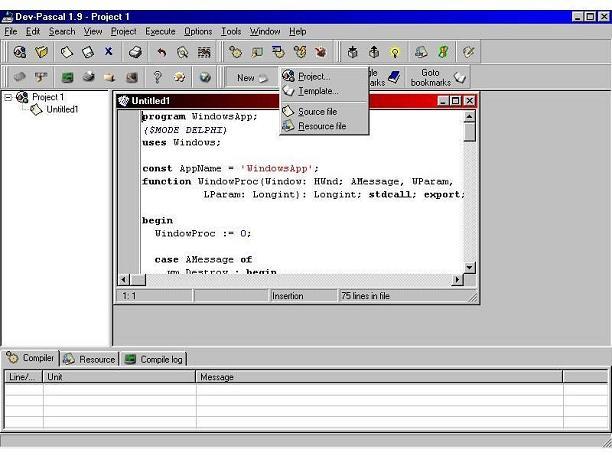Click the printer icon in the toolbar
The width and height of the screenshot is (612, 459).
[x=135, y=52]
